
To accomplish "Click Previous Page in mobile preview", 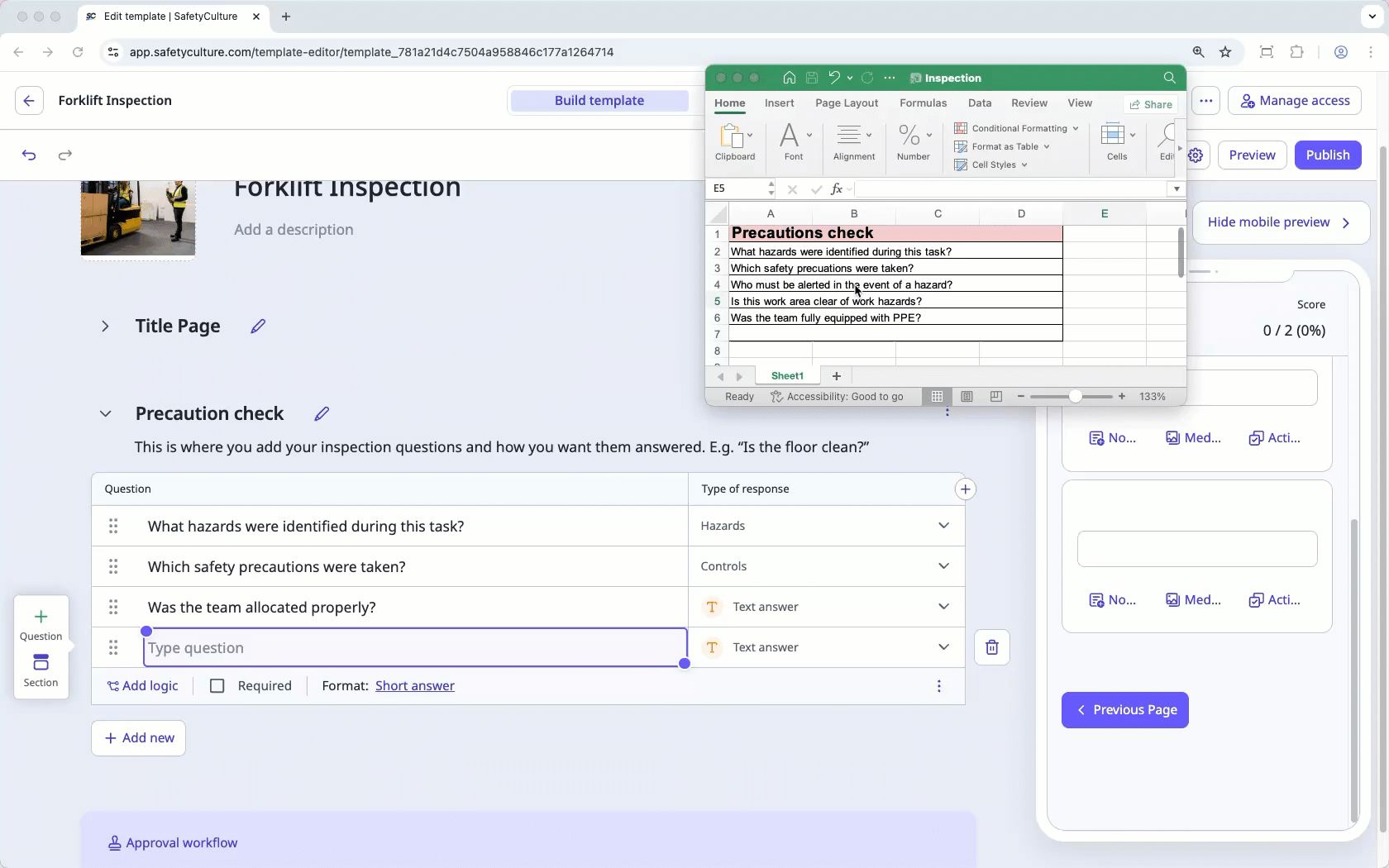I will tap(1125, 710).
